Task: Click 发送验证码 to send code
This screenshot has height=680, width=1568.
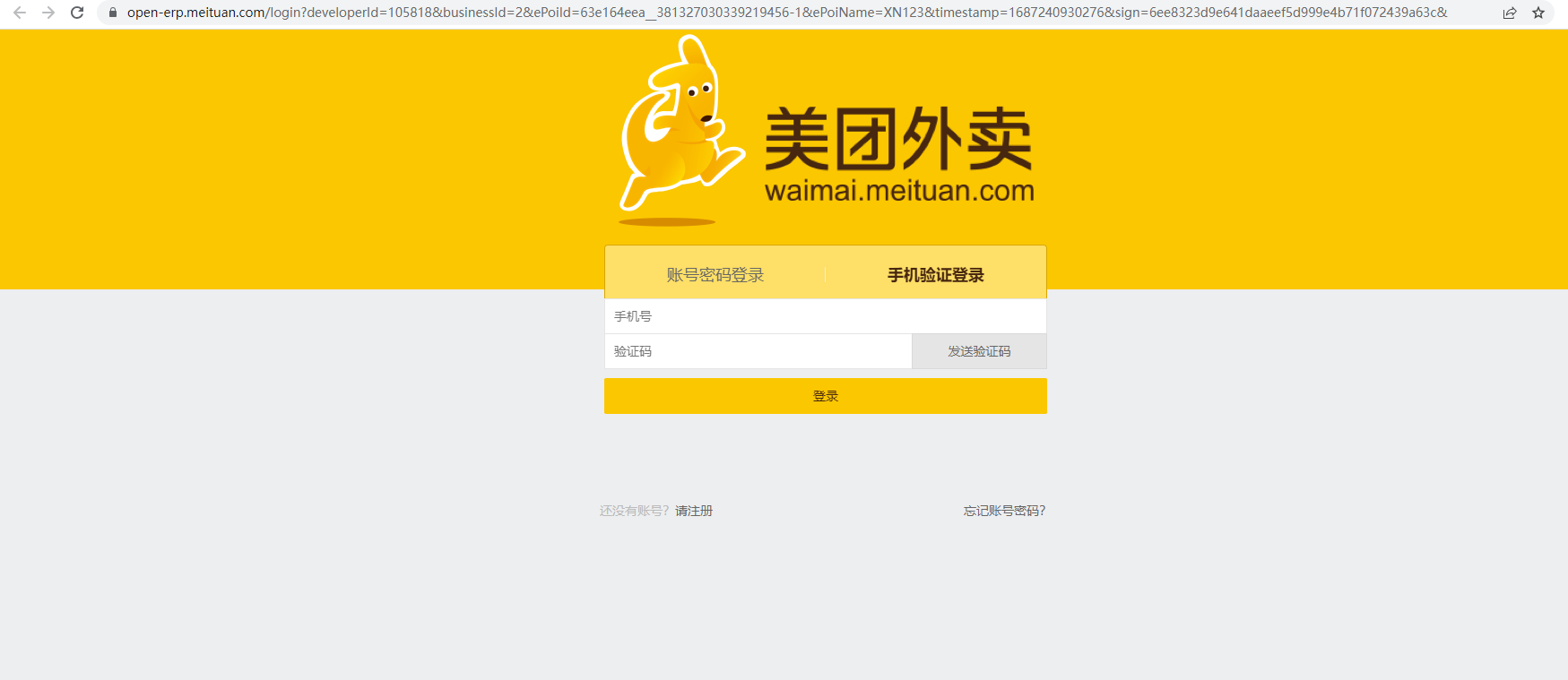Action: (x=979, y=351)
